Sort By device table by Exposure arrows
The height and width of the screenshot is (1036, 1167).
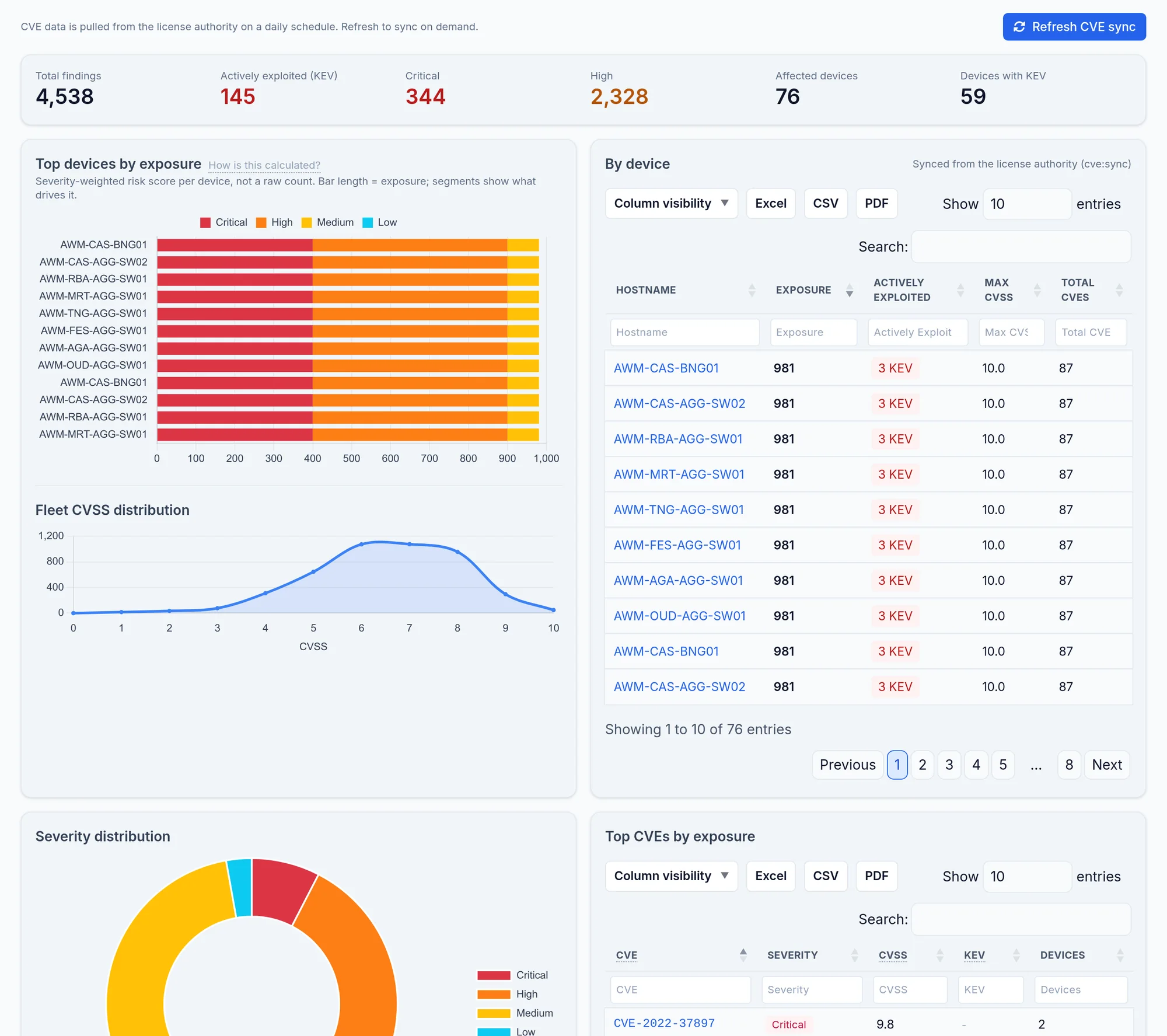(x=850, y=290)
